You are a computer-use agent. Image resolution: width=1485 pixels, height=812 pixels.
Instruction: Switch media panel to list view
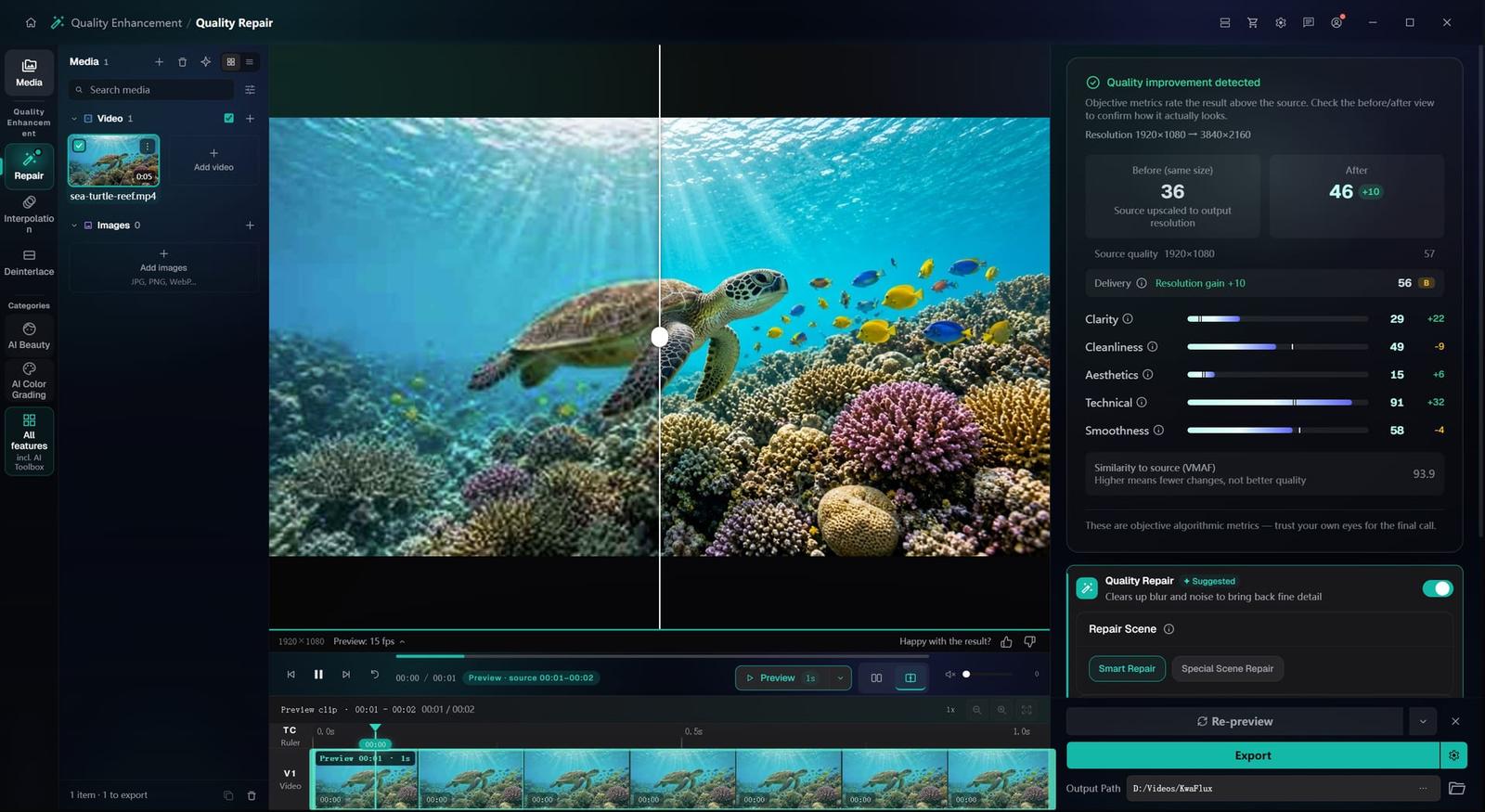(x=249, y=62)
